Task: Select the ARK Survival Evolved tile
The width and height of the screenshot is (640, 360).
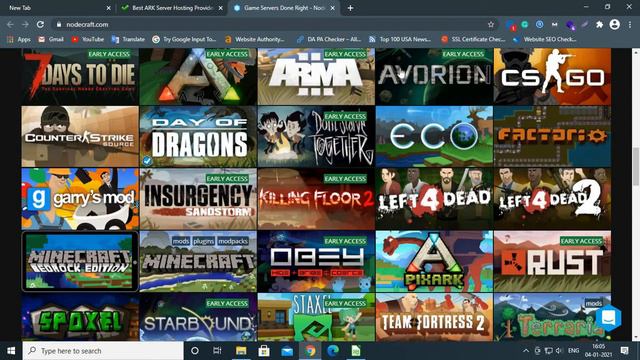Action: [x=198, y=76]
